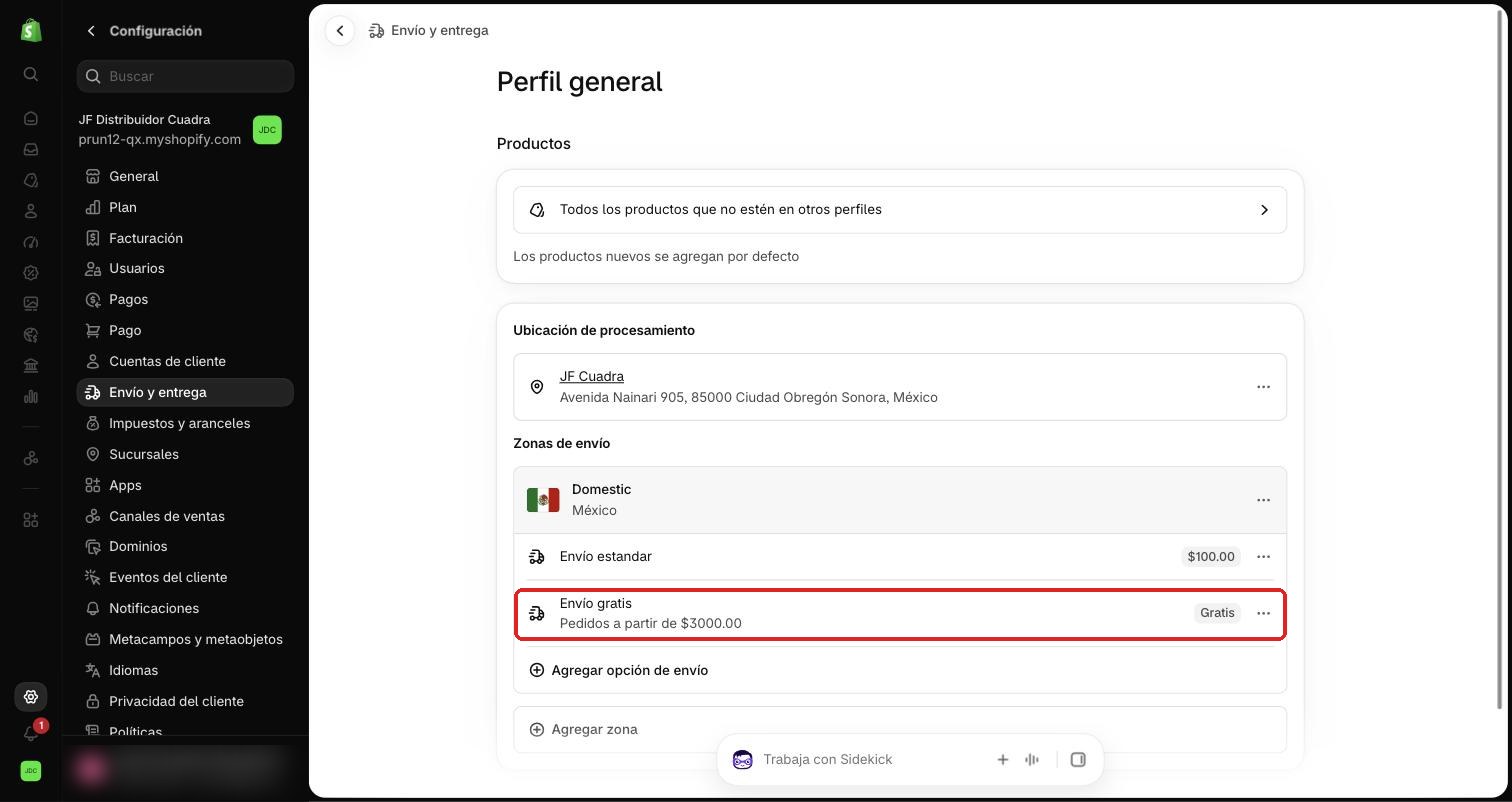1512x802 pixels.
Task: Open the three-dot menu for Envío gratis
Action: click(1263, 613)
